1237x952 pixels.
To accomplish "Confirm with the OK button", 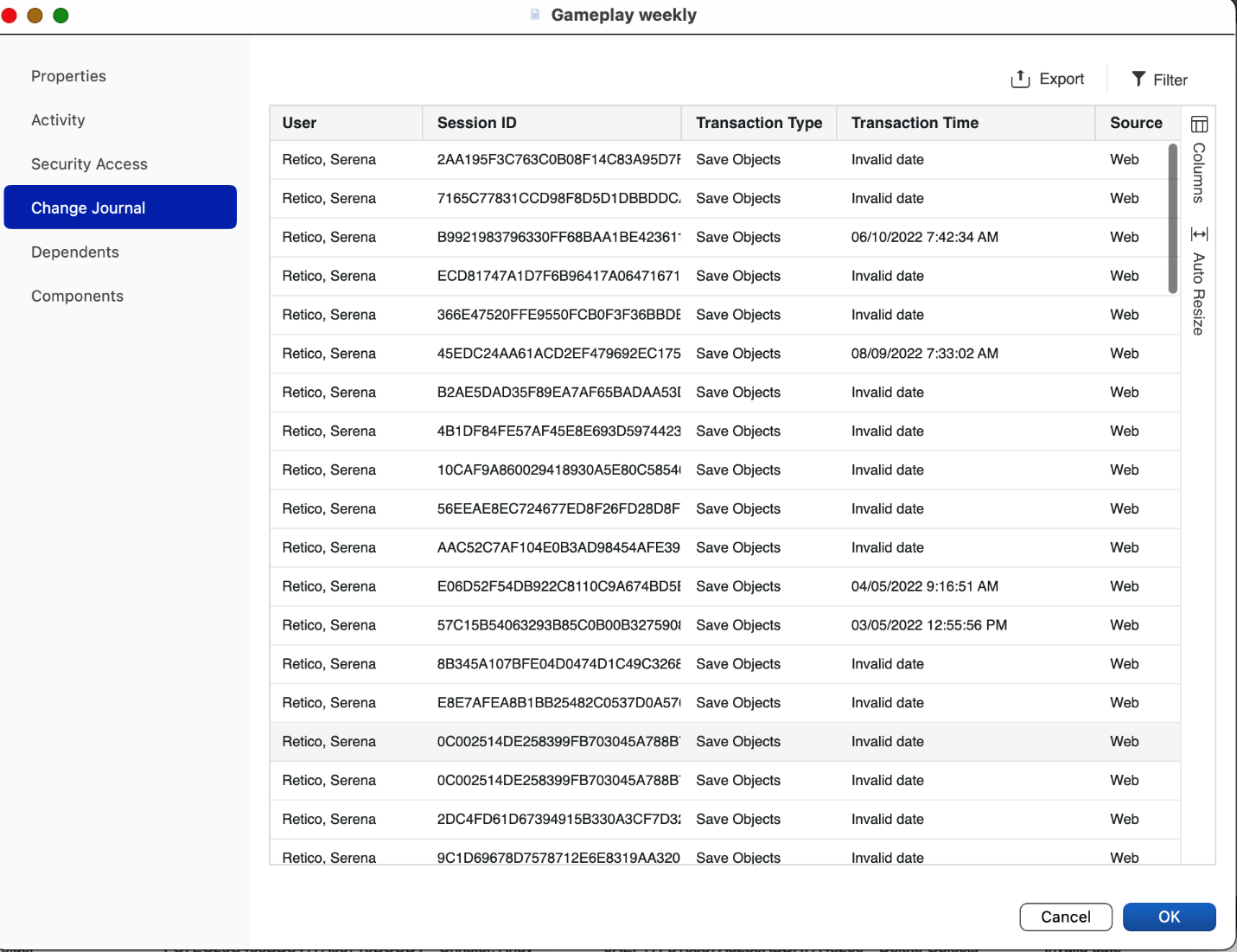I will [x=1169, y=917].
